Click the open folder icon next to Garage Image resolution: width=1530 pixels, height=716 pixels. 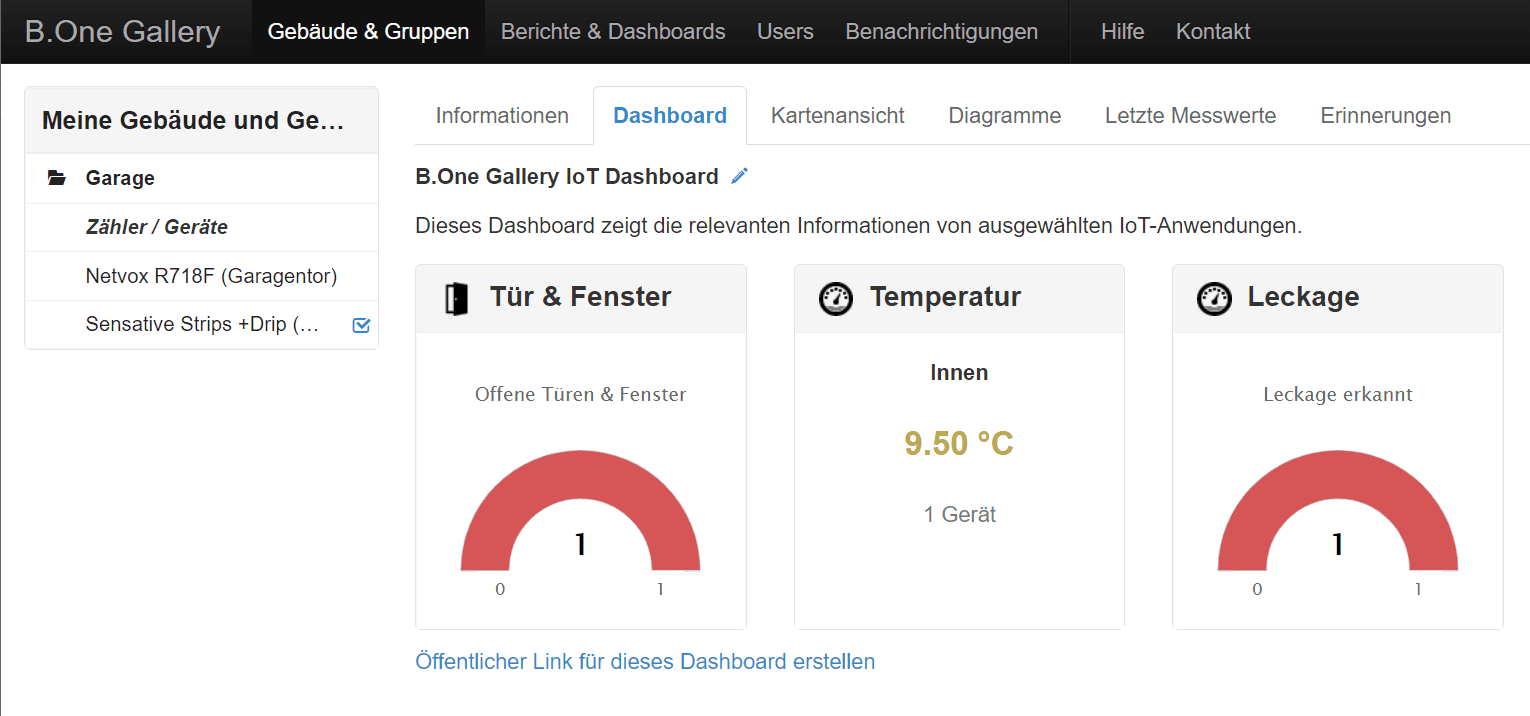pyautogui.click(x=57, y=178)
